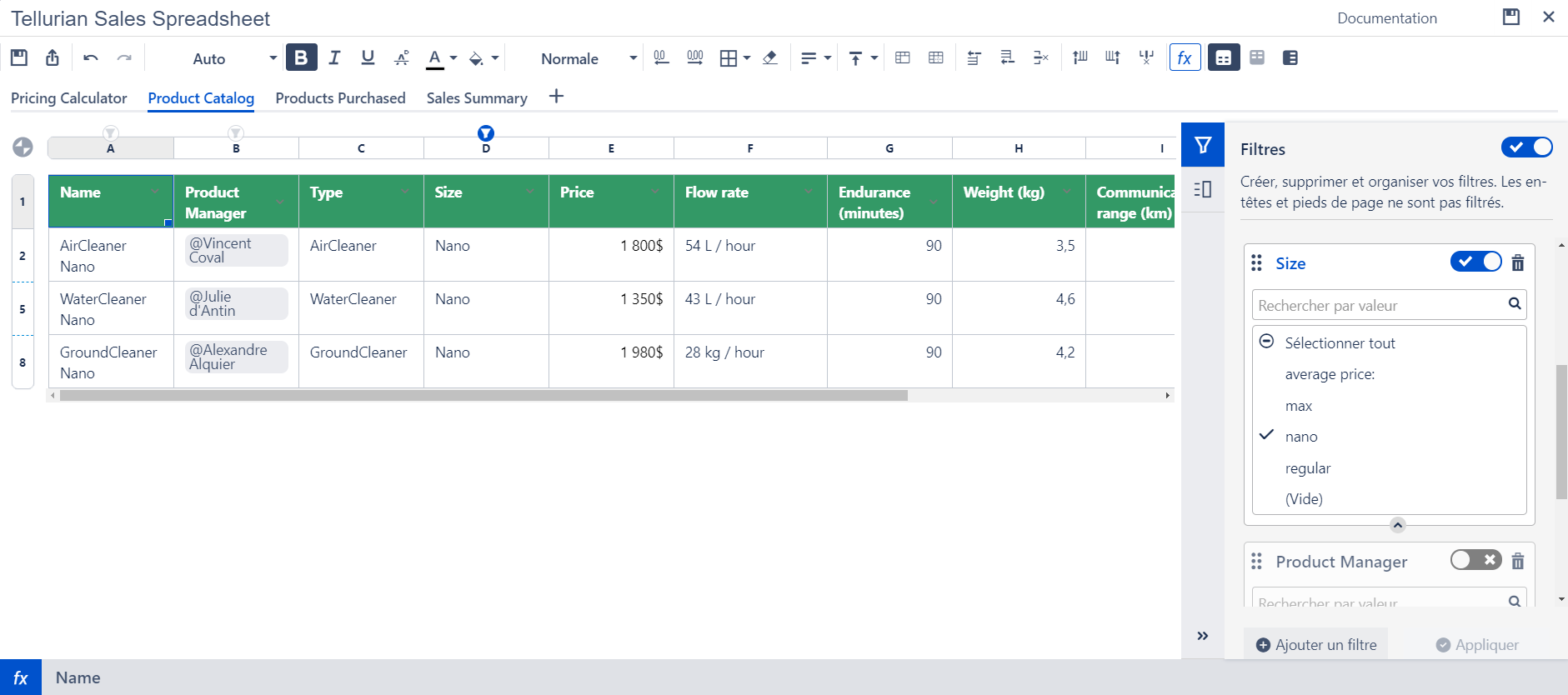
Task: Turn off the Size filter toggle
Action: (x=1475, y=262)
